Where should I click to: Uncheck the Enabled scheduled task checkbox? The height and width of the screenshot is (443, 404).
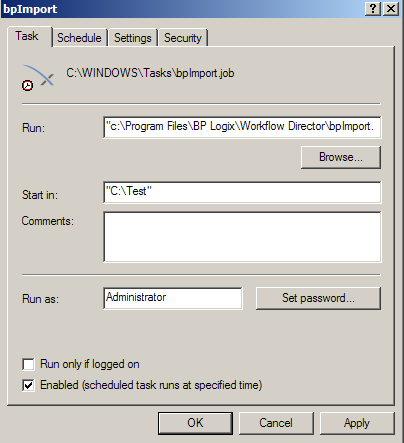(x=28, y=385)
